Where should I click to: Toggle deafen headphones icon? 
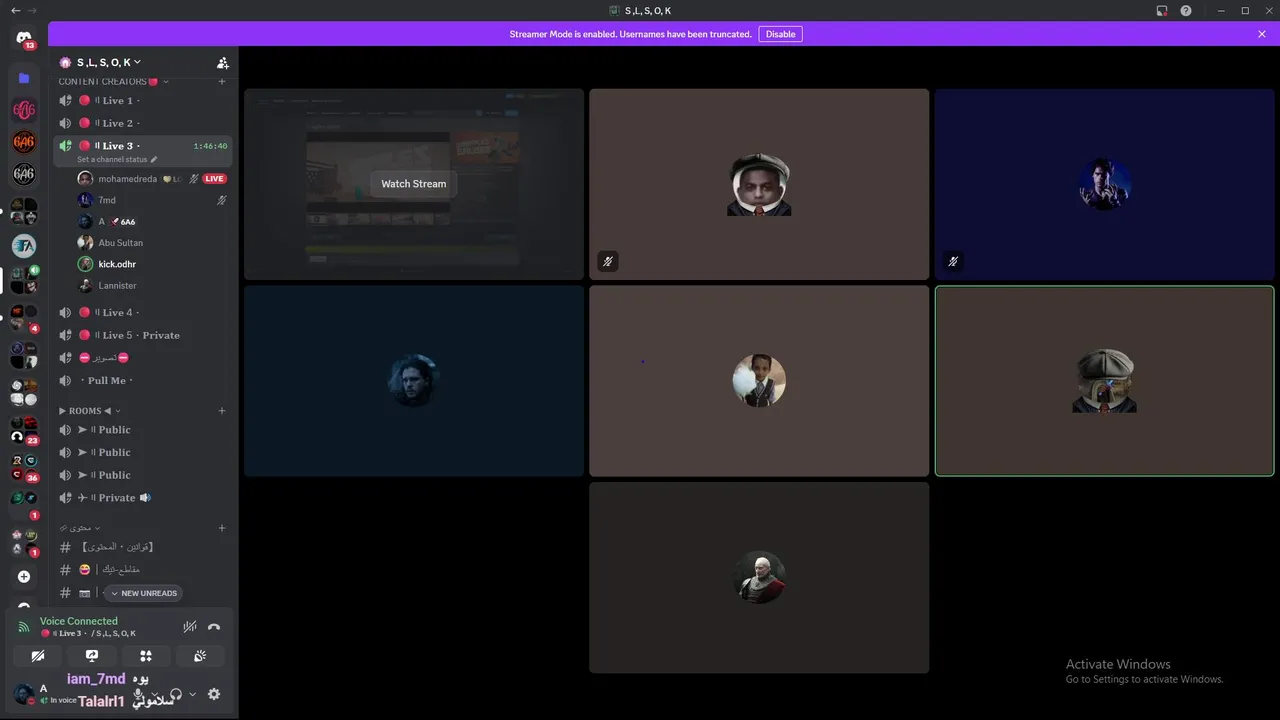[x=176, y=694]
